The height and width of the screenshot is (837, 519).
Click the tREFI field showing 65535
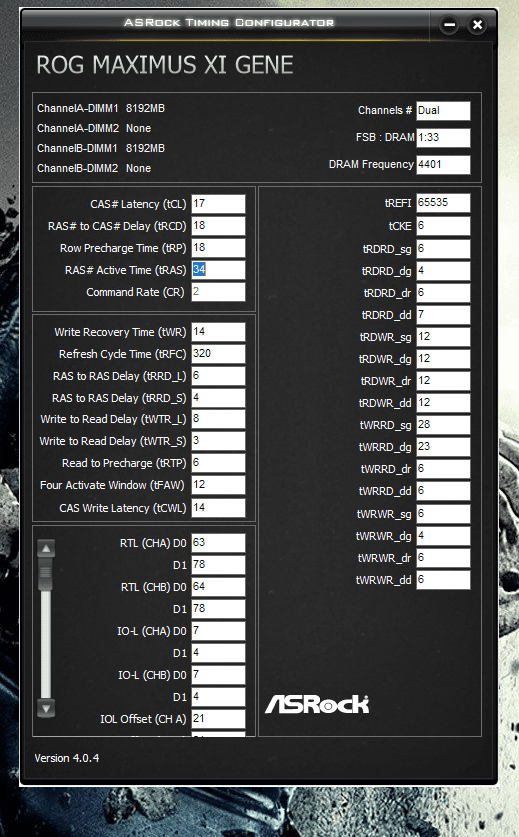coord(443,203)
